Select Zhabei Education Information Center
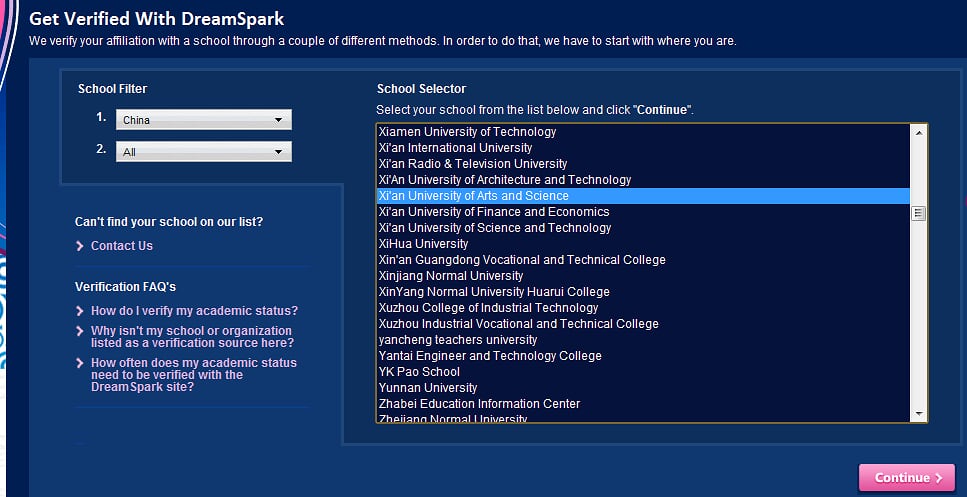The height and width of the screenshot is (497, 967). (x=643, y=404)
